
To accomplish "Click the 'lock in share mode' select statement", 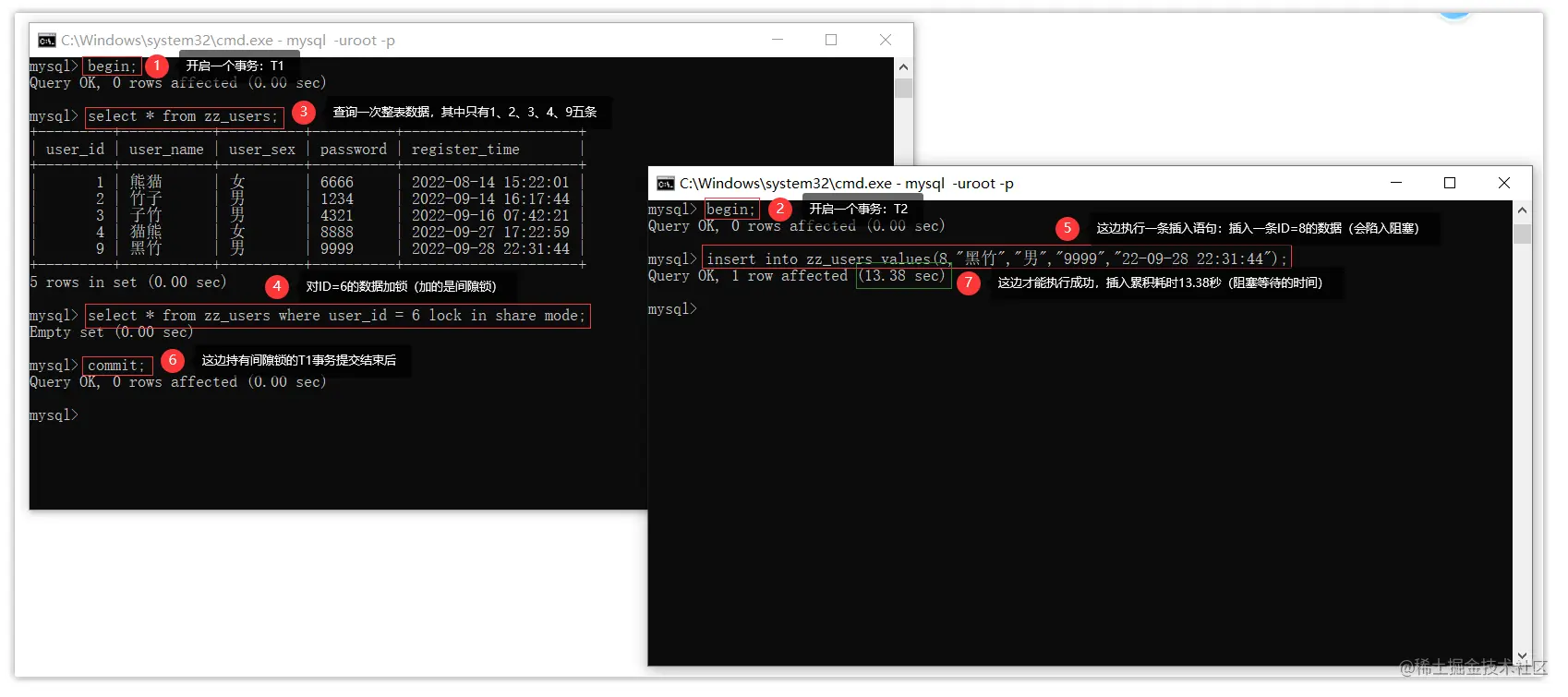I will [x=337, y=316].
